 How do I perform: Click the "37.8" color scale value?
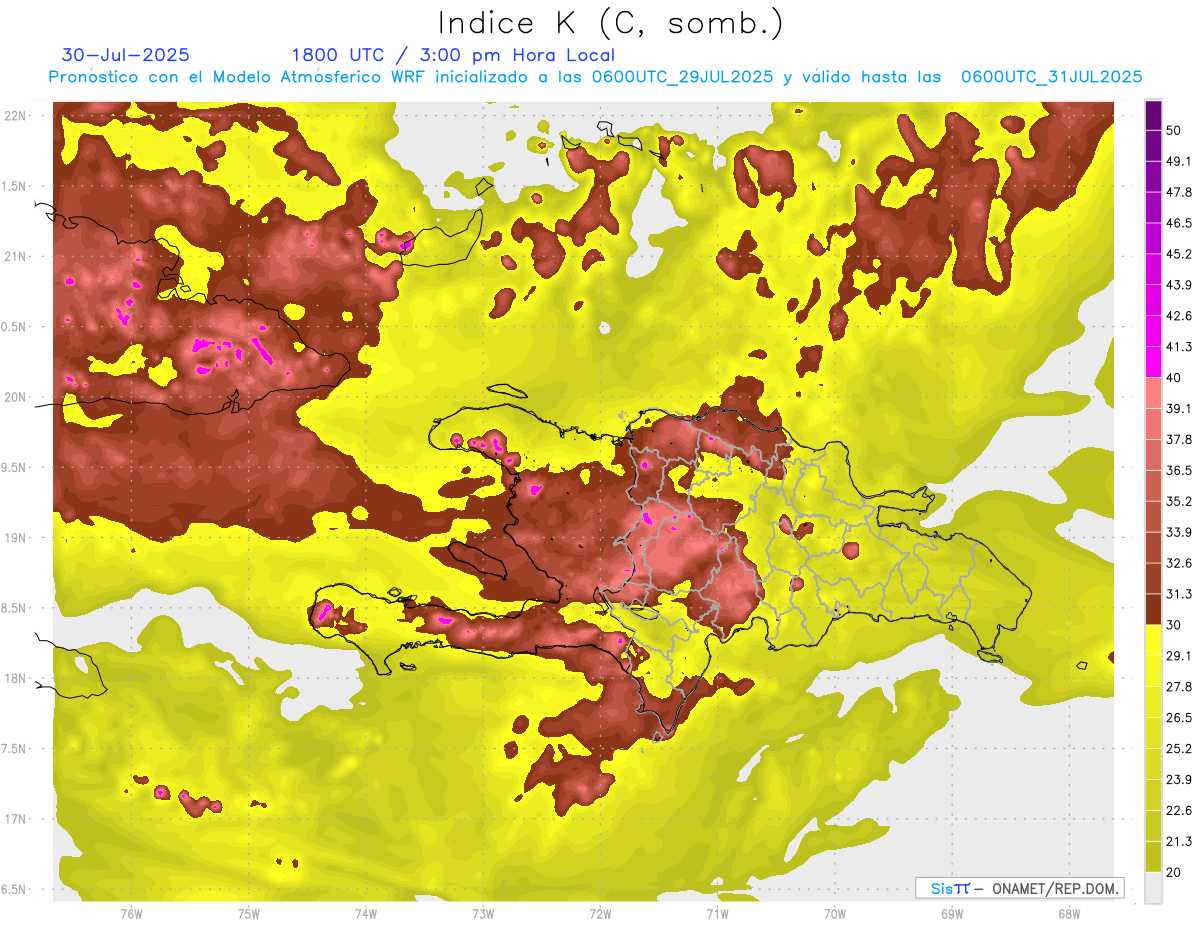[1179, 440]
